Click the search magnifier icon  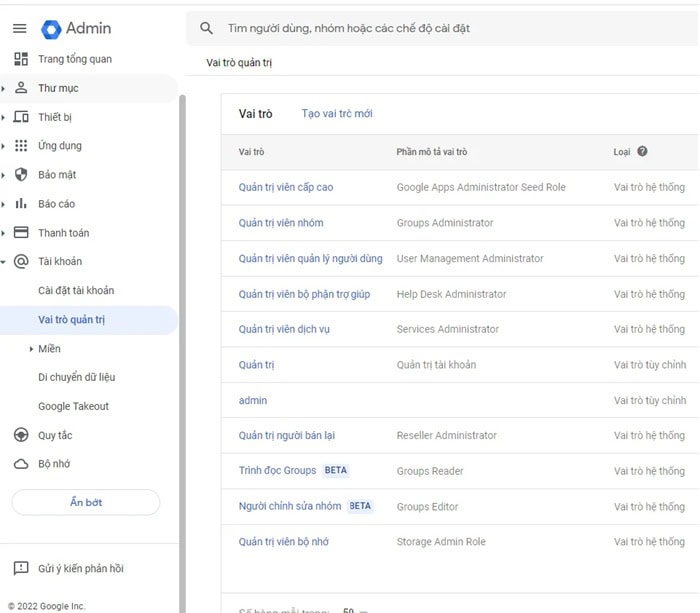(x=206, y=28)
